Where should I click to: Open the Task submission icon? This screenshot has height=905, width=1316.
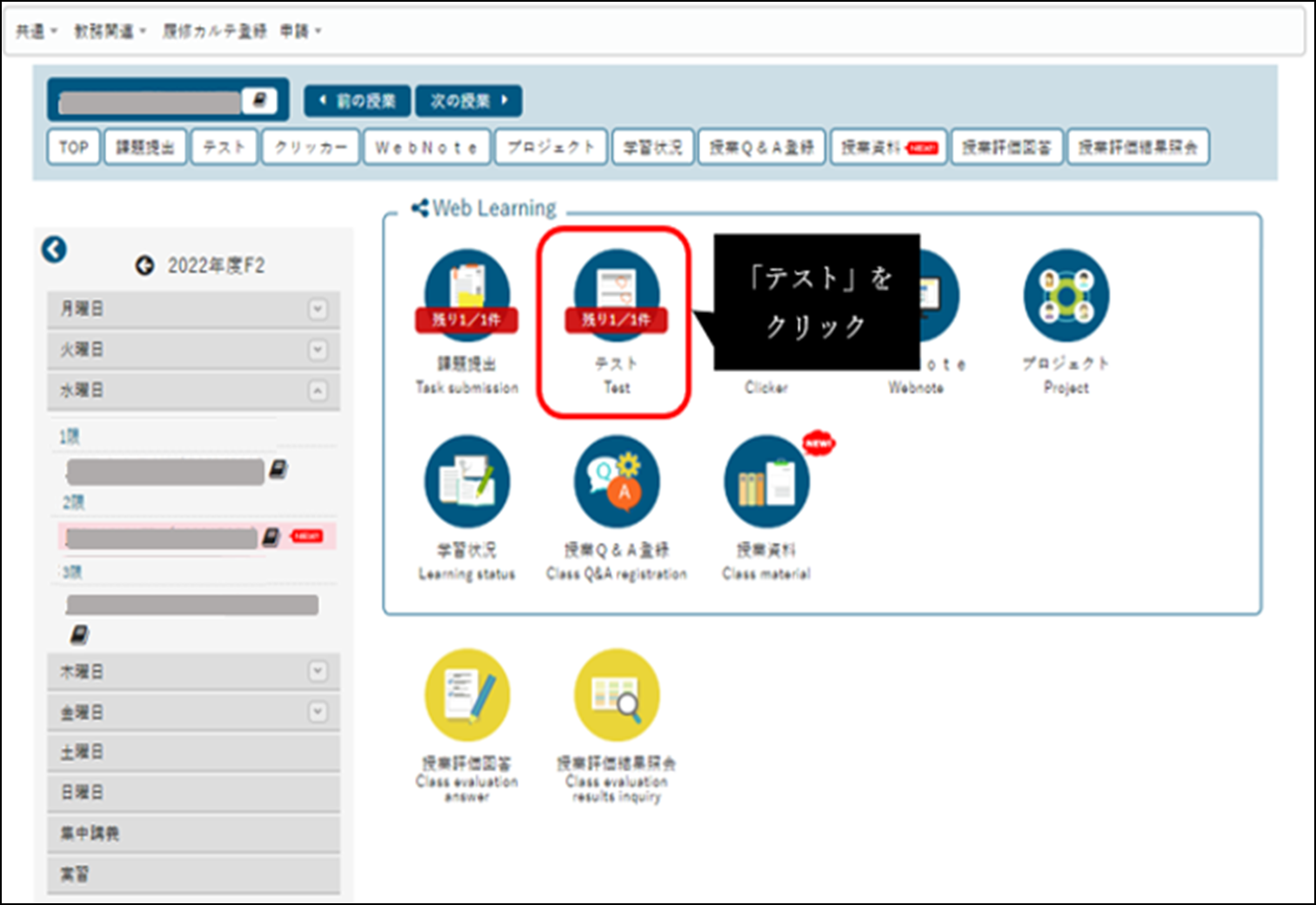467,295
